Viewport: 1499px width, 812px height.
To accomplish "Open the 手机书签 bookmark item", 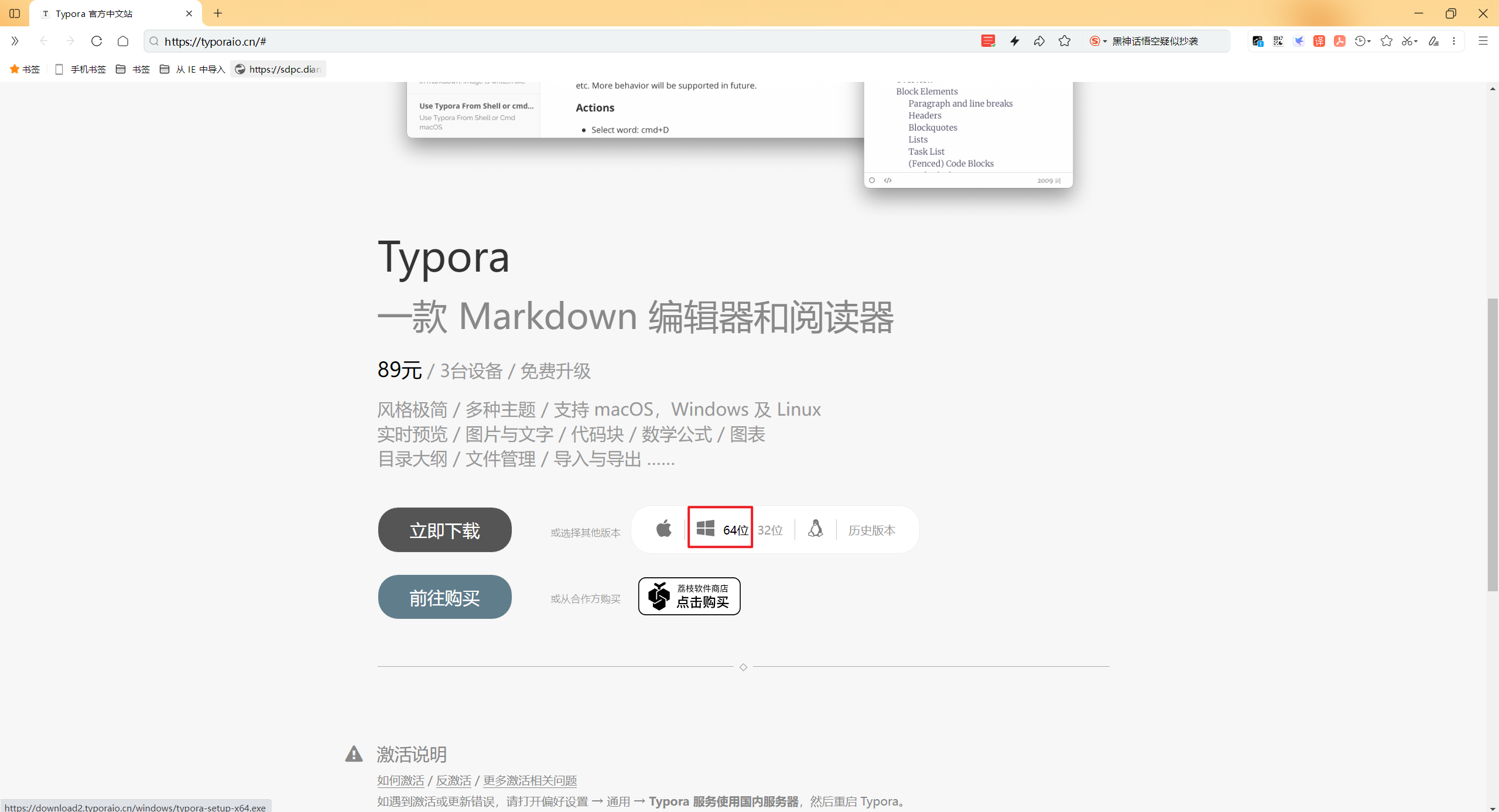I will pos(80,69).
